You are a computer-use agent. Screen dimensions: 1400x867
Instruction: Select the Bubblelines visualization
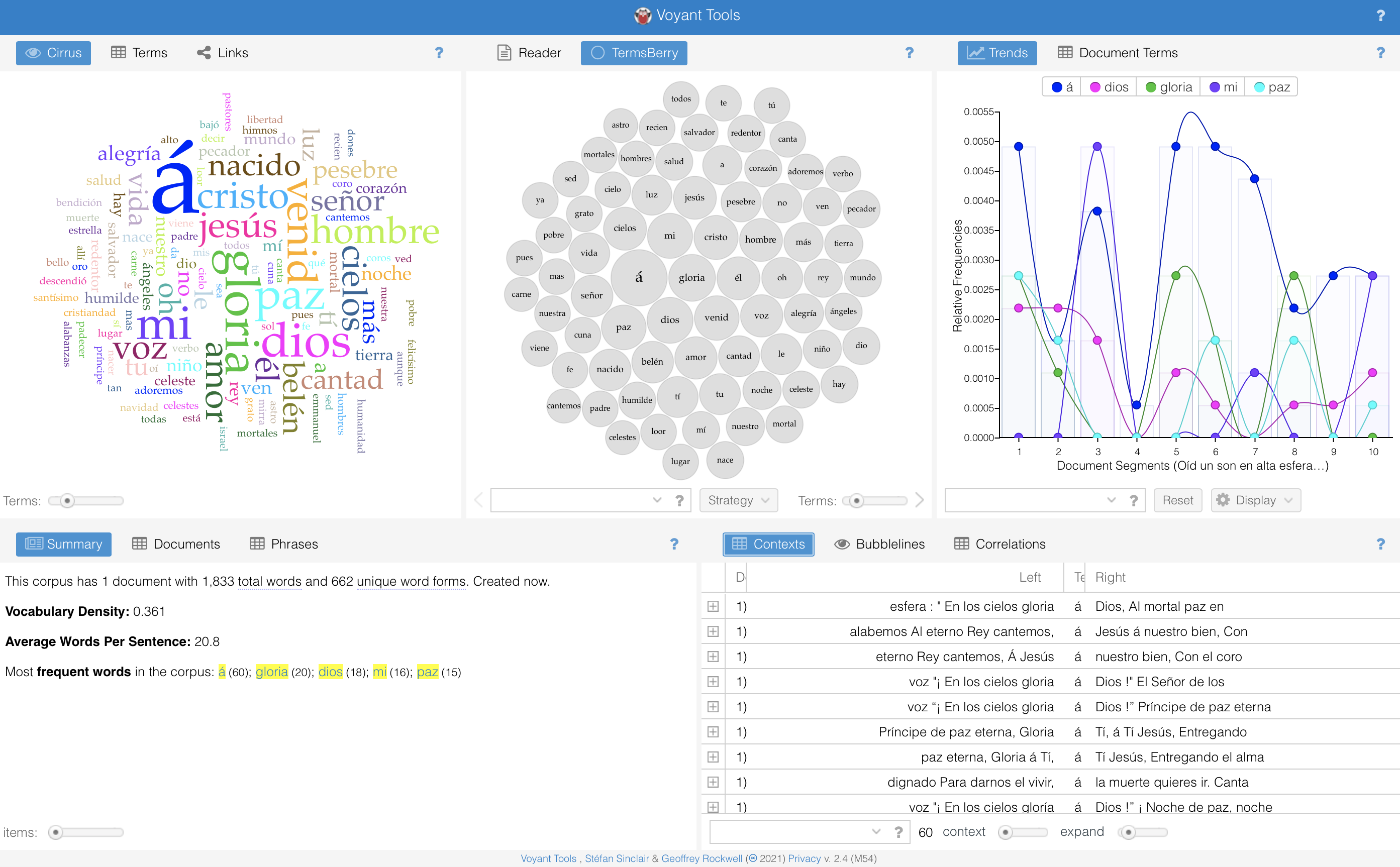(879, 544)
